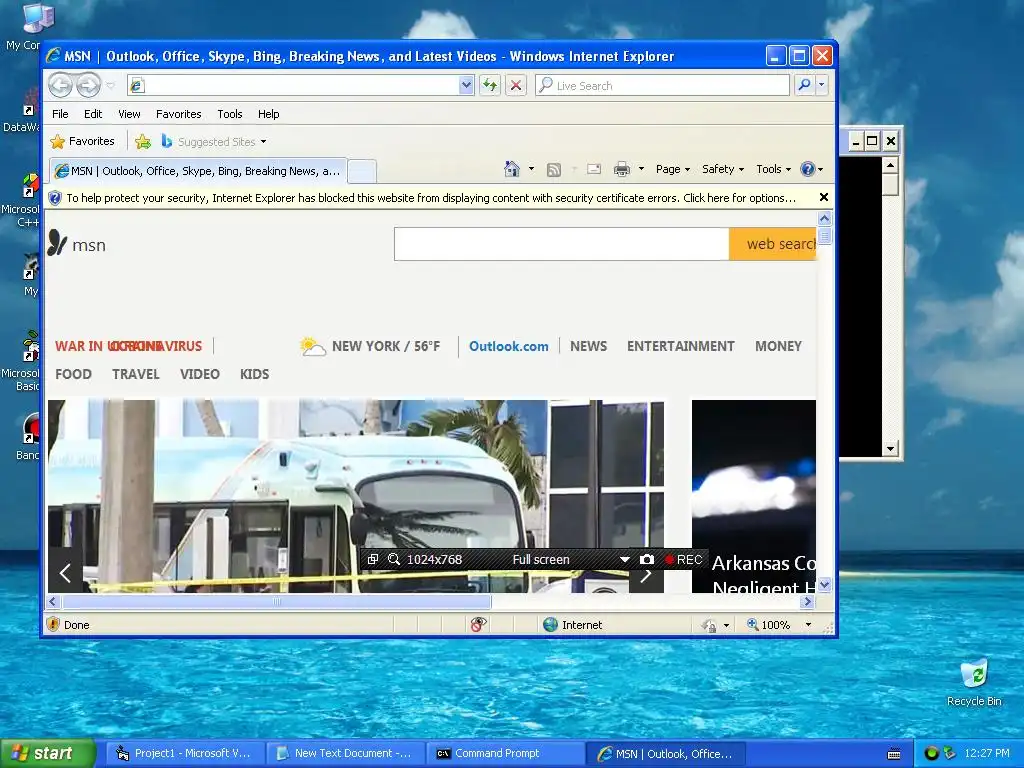Open a new blank tab
The image size is (1024, 768).
pos(362,171)
